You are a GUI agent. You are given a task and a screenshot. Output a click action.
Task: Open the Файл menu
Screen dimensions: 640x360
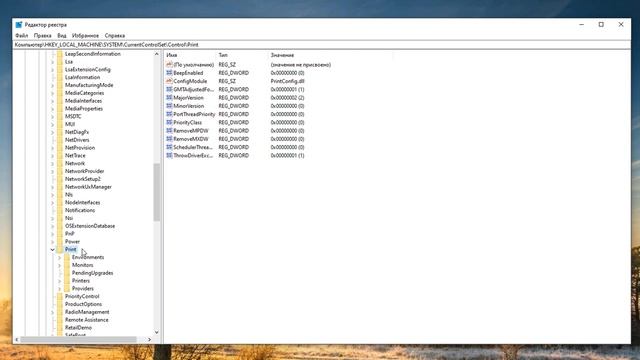[x=22, y=36]
